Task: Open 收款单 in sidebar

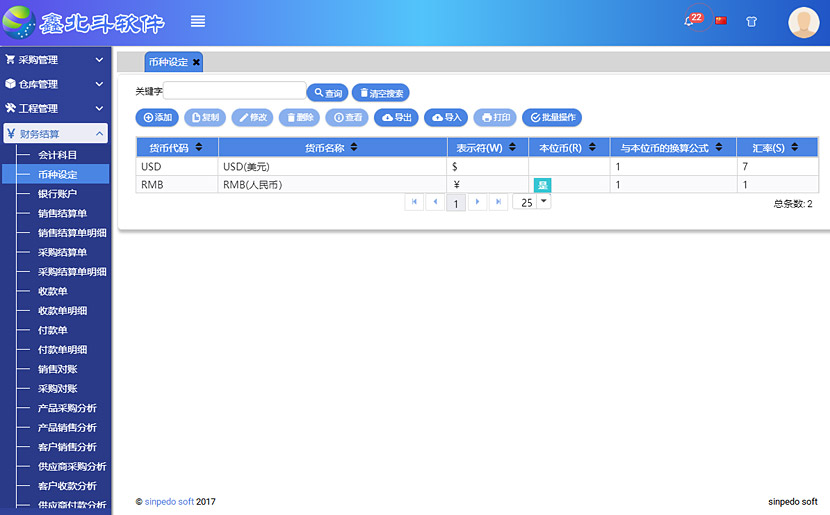Action: (x=52, y=291)
